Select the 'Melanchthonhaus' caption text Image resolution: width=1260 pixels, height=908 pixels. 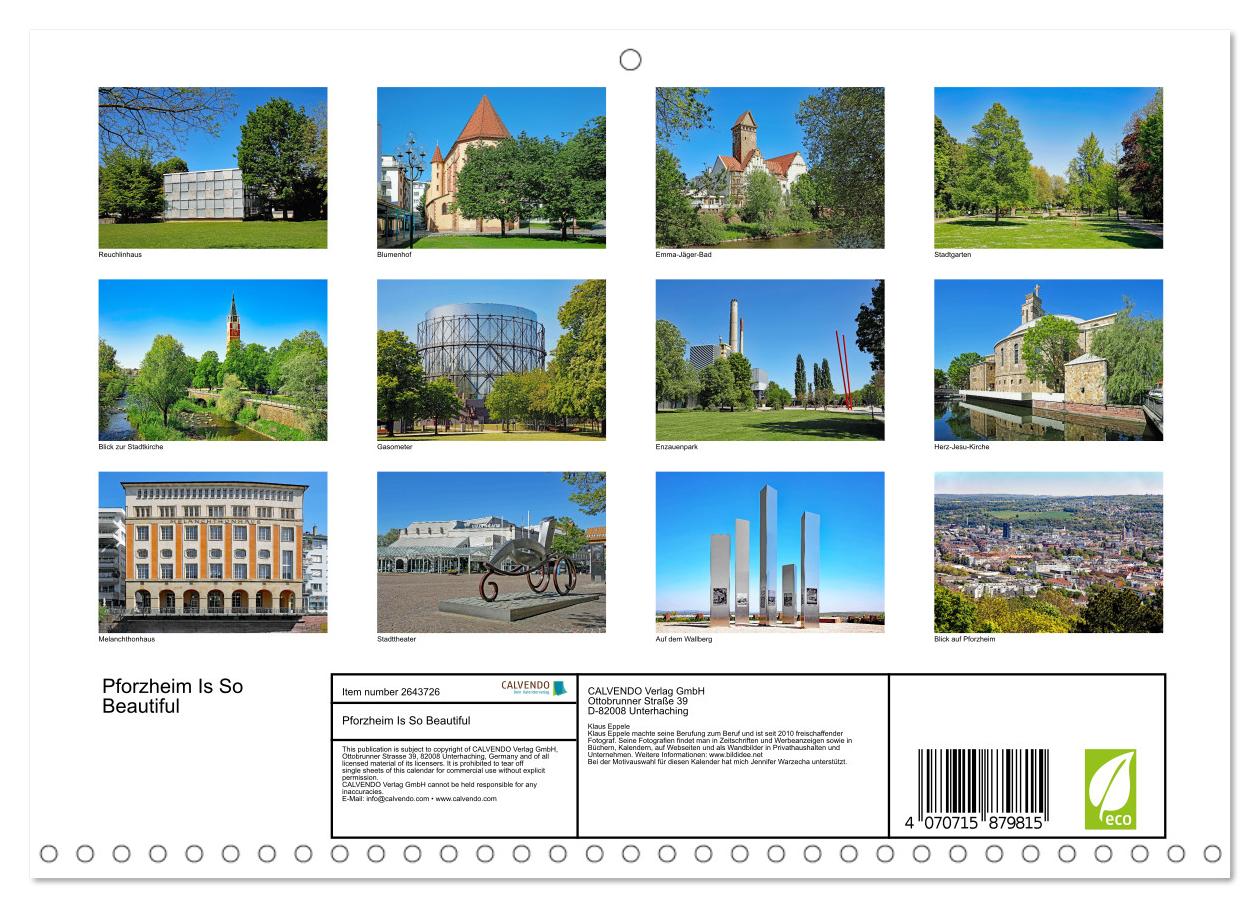(x=127, y=639)
